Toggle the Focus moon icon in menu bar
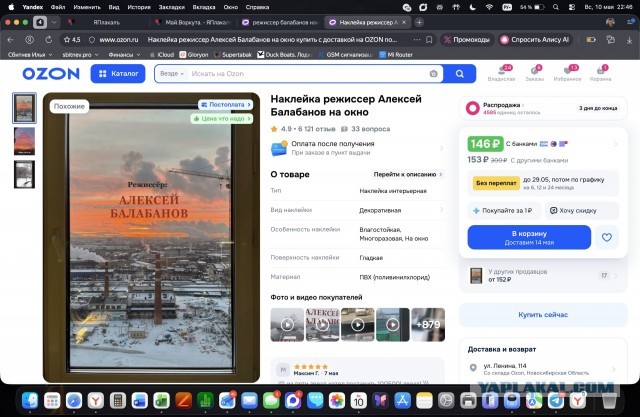Screen dimensions: 640x417 click(473, 7)
